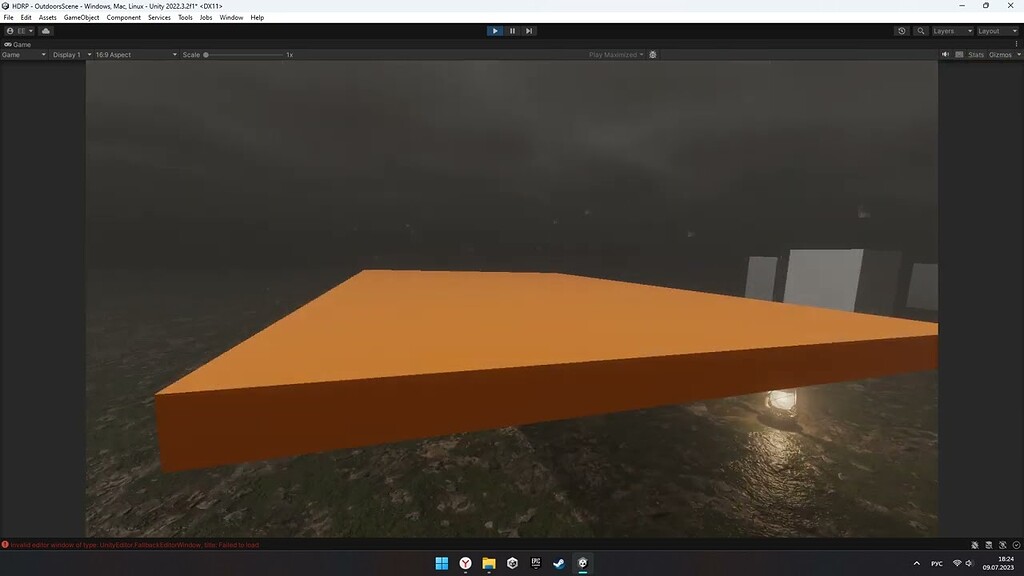Open the Layout selector labeled Layout
Image resolution: width=1024 pixels, height=576 pixels.
tap(994, 30)
